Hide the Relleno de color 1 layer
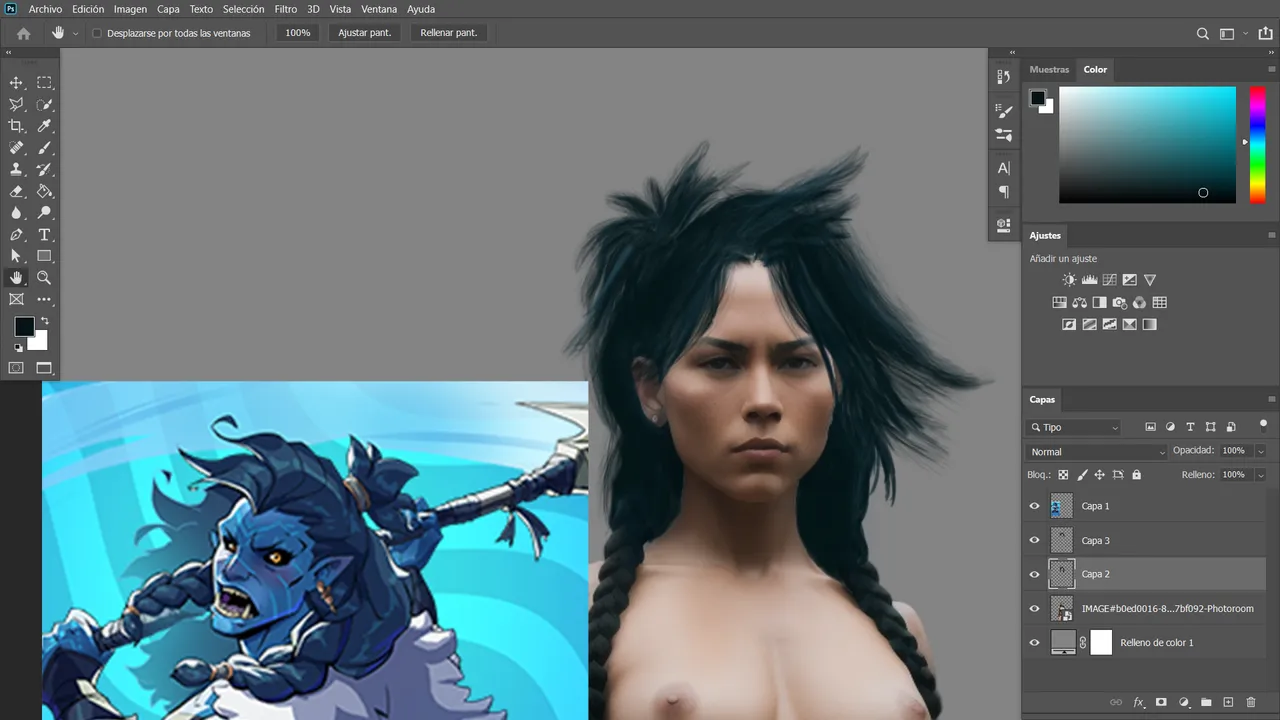 1035,642
